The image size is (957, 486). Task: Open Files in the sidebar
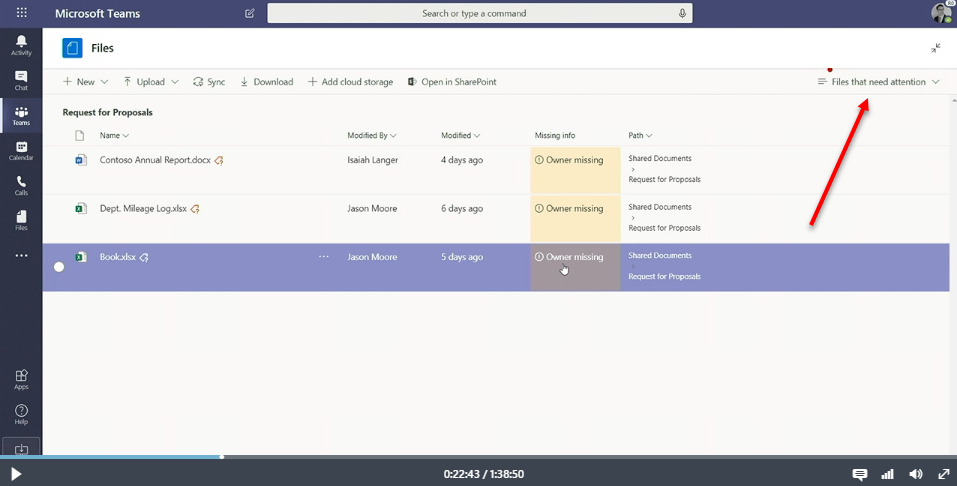click(x=21, y=220)
